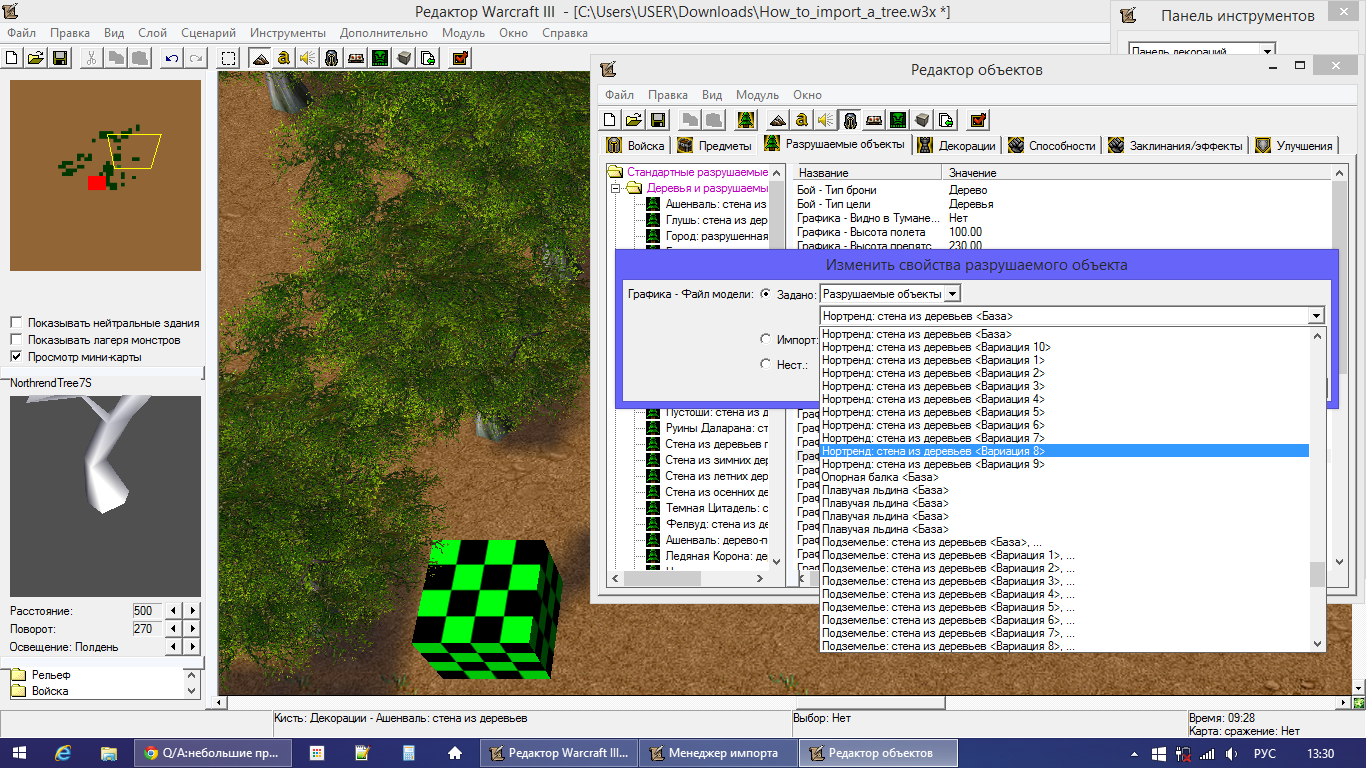Choose Опорная балка <База> in list
The image size is (1366, 768).
click(1065, 477)
